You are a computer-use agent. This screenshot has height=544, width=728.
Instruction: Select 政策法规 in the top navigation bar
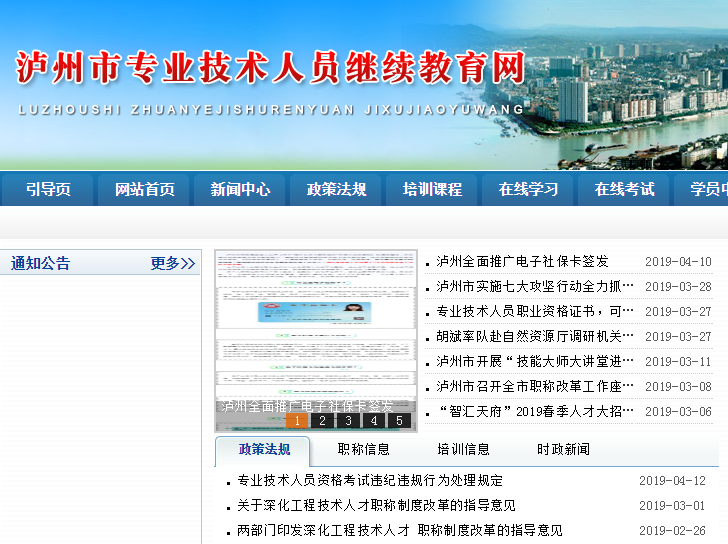click(336, 189)
